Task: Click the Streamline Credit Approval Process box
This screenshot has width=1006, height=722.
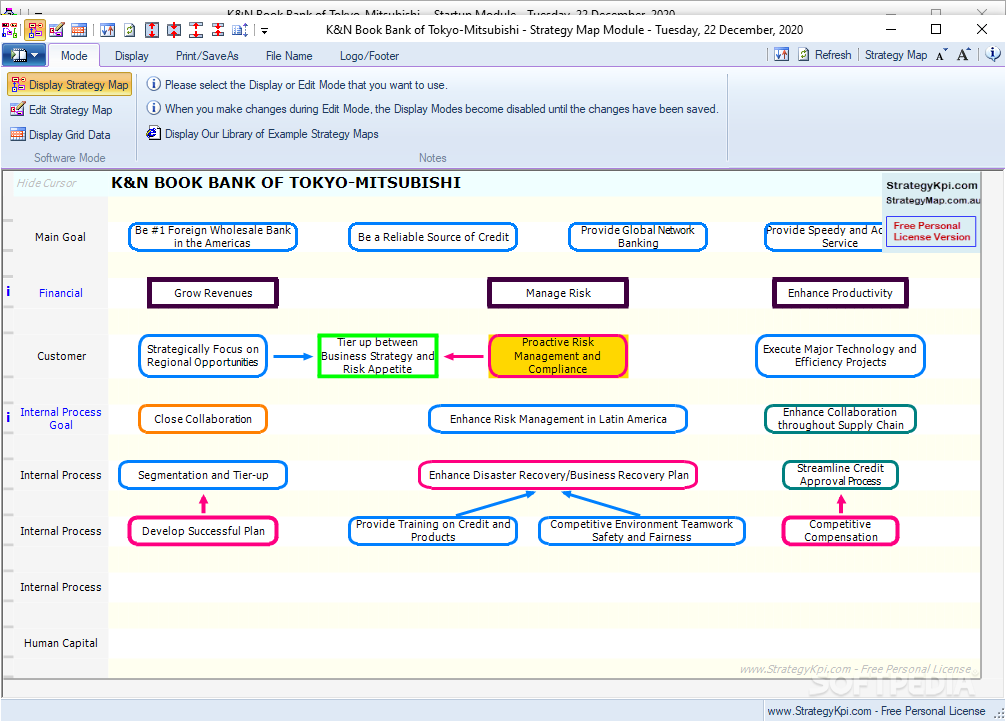Action: coord(840,475)
